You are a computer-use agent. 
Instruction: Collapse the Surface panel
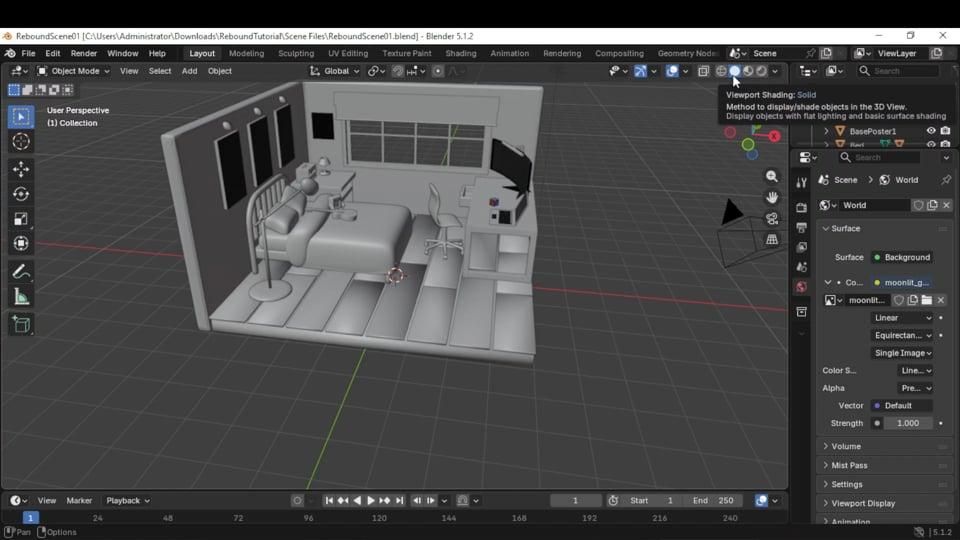(885, 228)
